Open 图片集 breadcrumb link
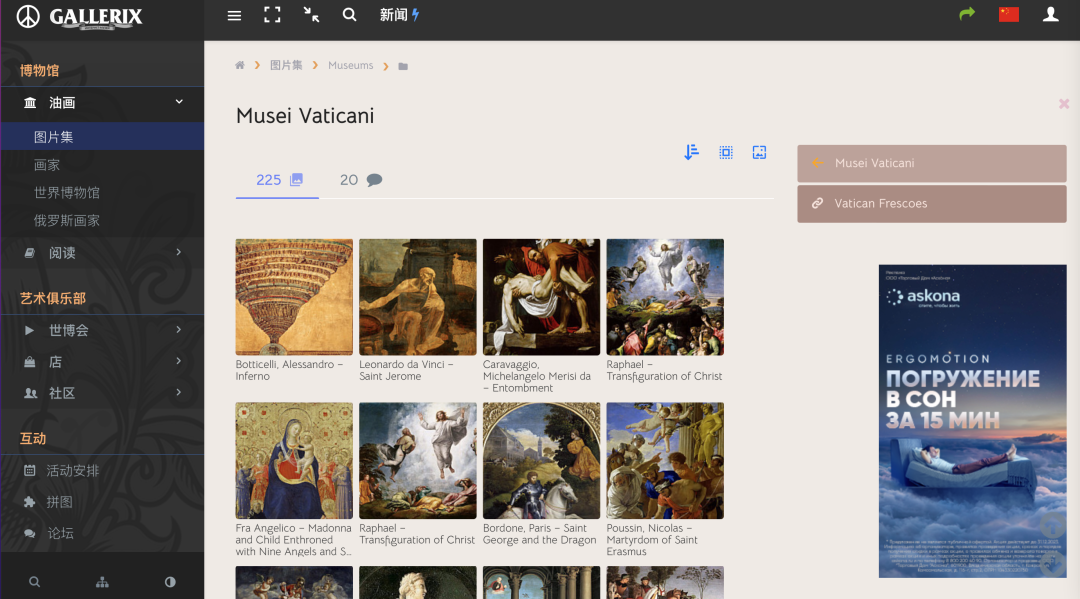This screenshot has width=1080, height=599. click(286, 65)
